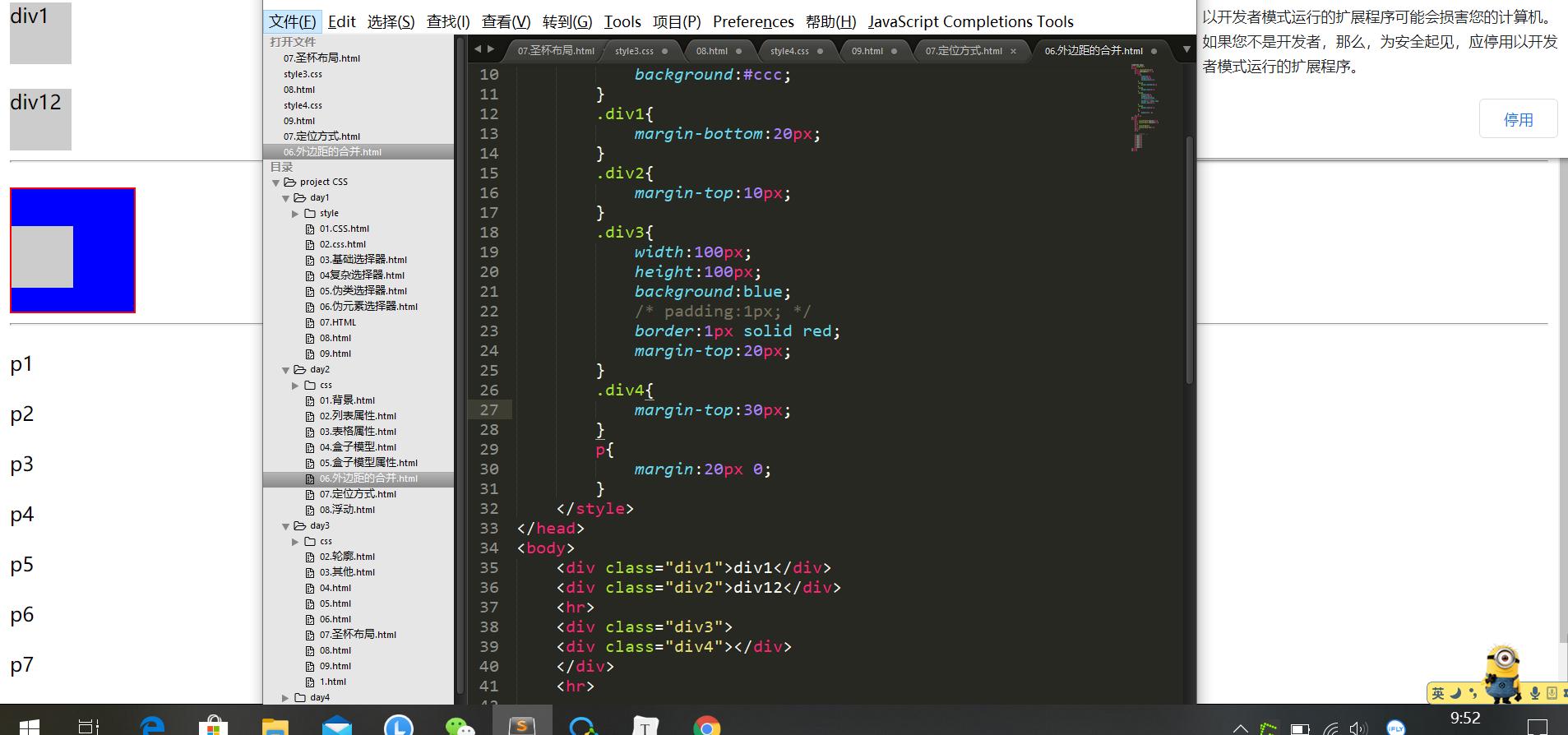Collapse the day2 folder
Image resolution: width=1568 pixels, height=735 pixels.
point(286,370)
